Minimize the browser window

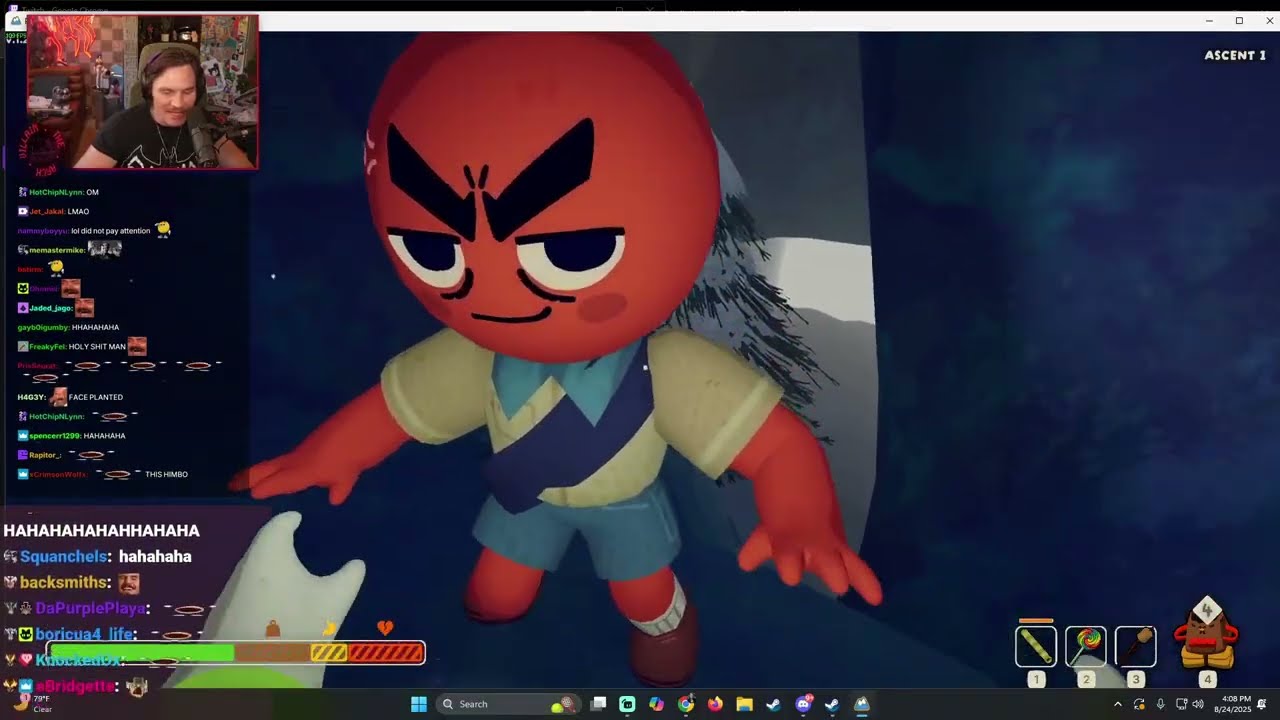tap(1209, 21)
